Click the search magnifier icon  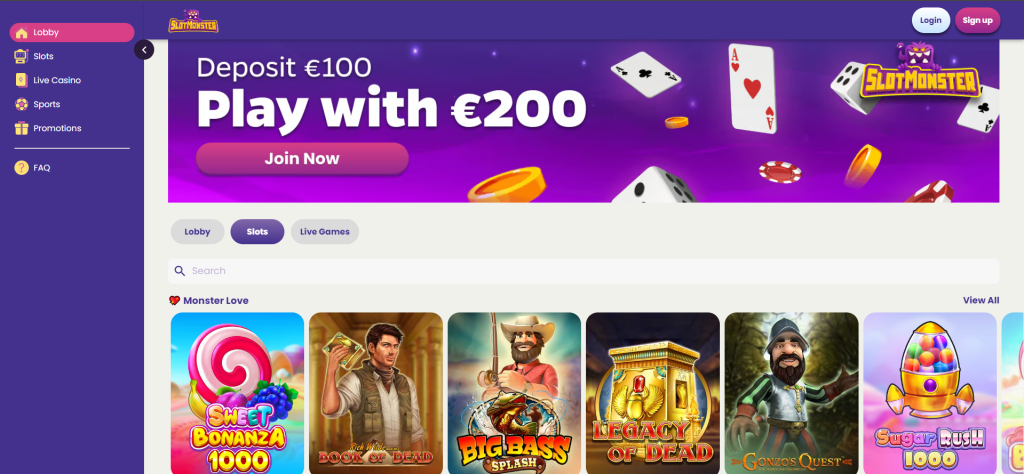coord(180,270)
